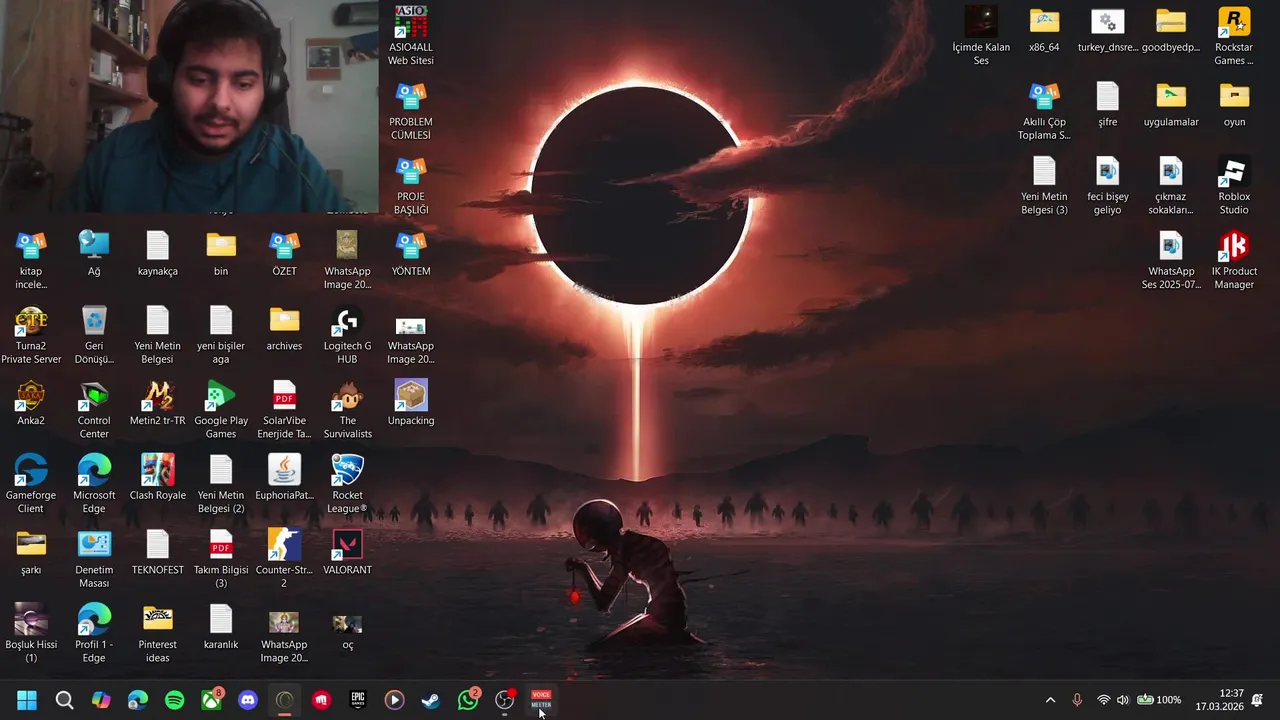Open Boşluk Hissi (1) file
This screenshot has width=1280, height=720.
point(31,634)
